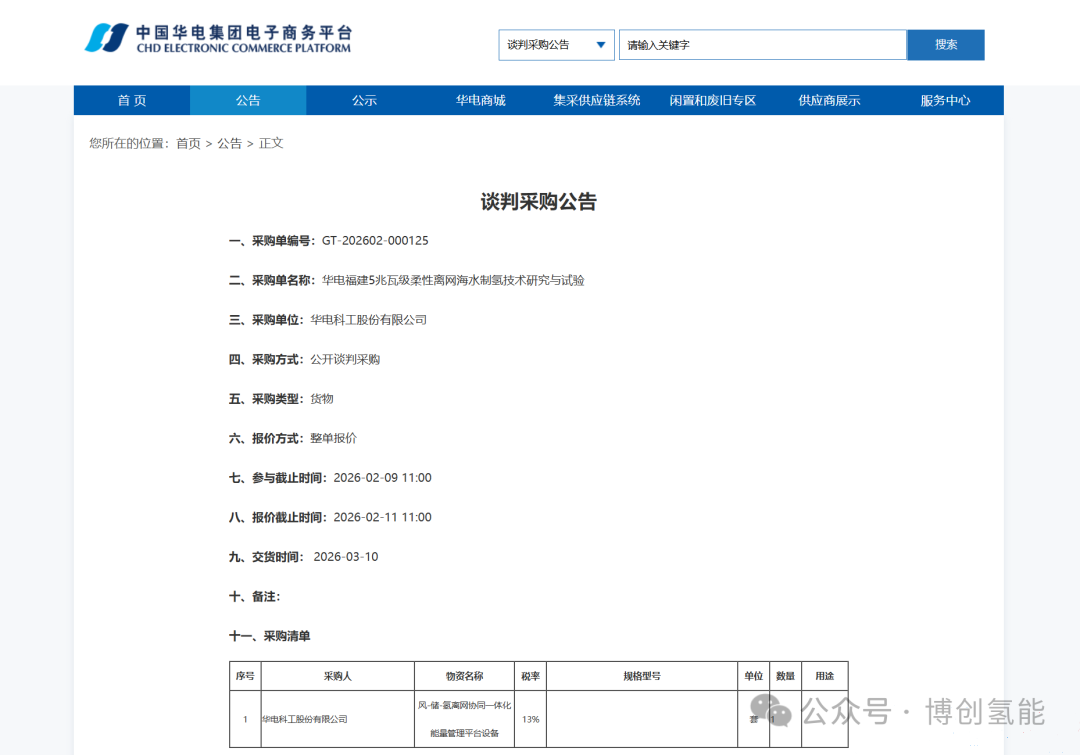Open 公告 from the breadcrumb trail
This screenshot has height=755, width=1080.
coord(230,143)
